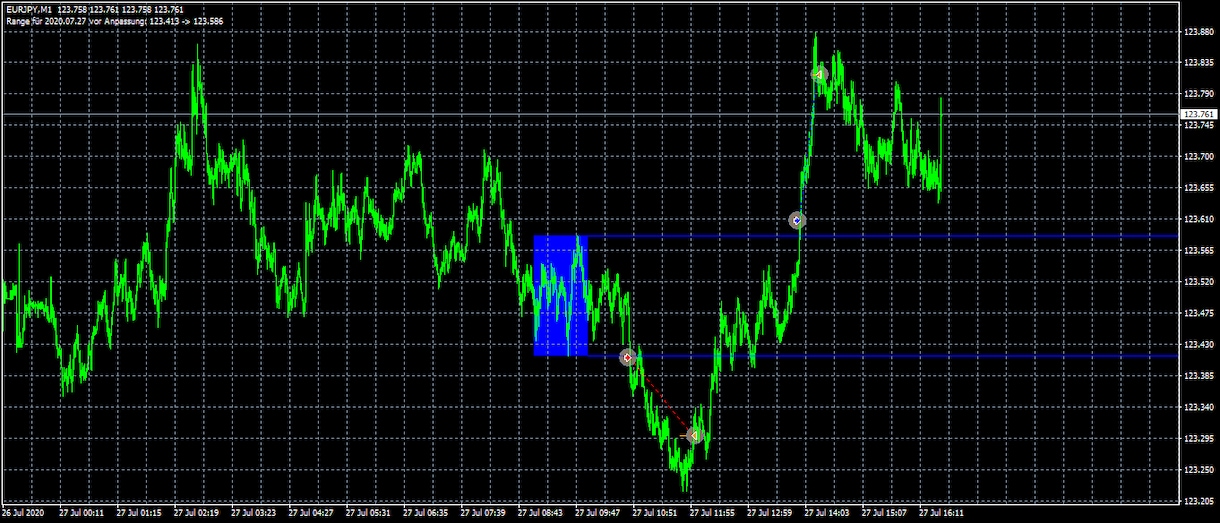1220x523 pixels.
Task: Click the 123.835 price scale label
Action: pyautogui.click(x=1199, y=63)
